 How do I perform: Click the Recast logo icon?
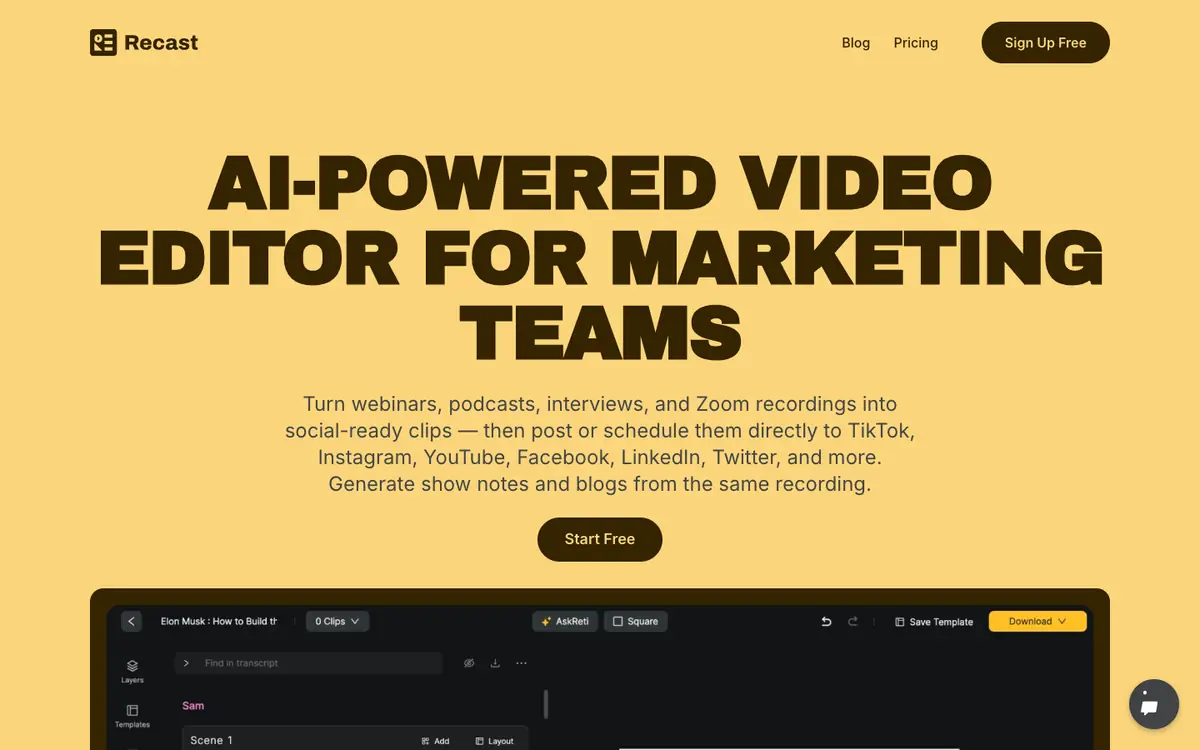(x=103, y=42)
